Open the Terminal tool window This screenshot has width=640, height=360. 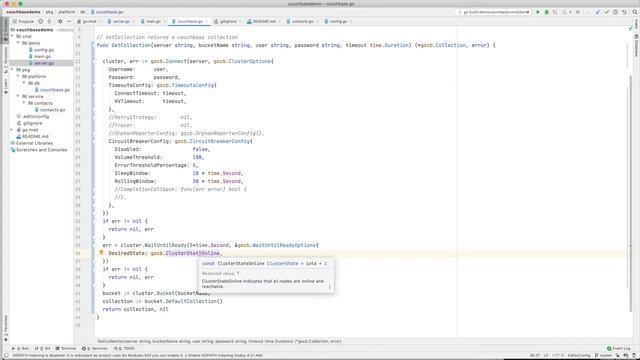point(66,349)
